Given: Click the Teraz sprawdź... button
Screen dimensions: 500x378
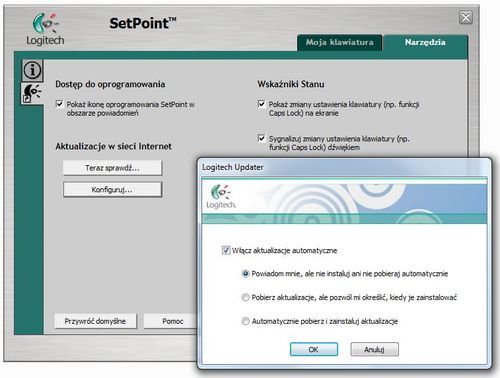Looking at the screenshot, I should click(112, 168).
